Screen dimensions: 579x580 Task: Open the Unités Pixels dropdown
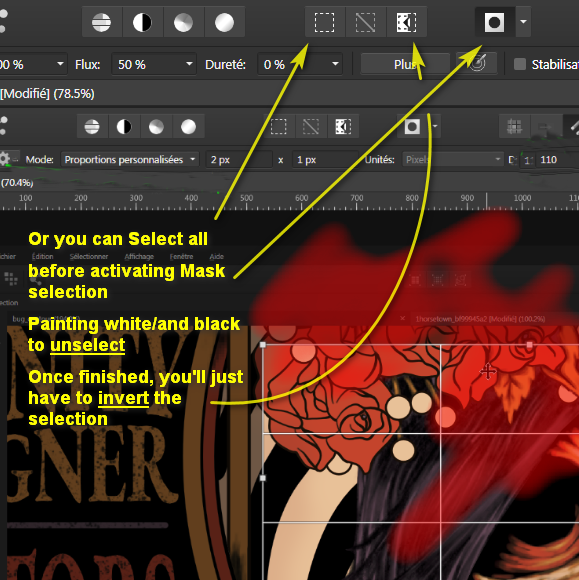tap(453, 160)
